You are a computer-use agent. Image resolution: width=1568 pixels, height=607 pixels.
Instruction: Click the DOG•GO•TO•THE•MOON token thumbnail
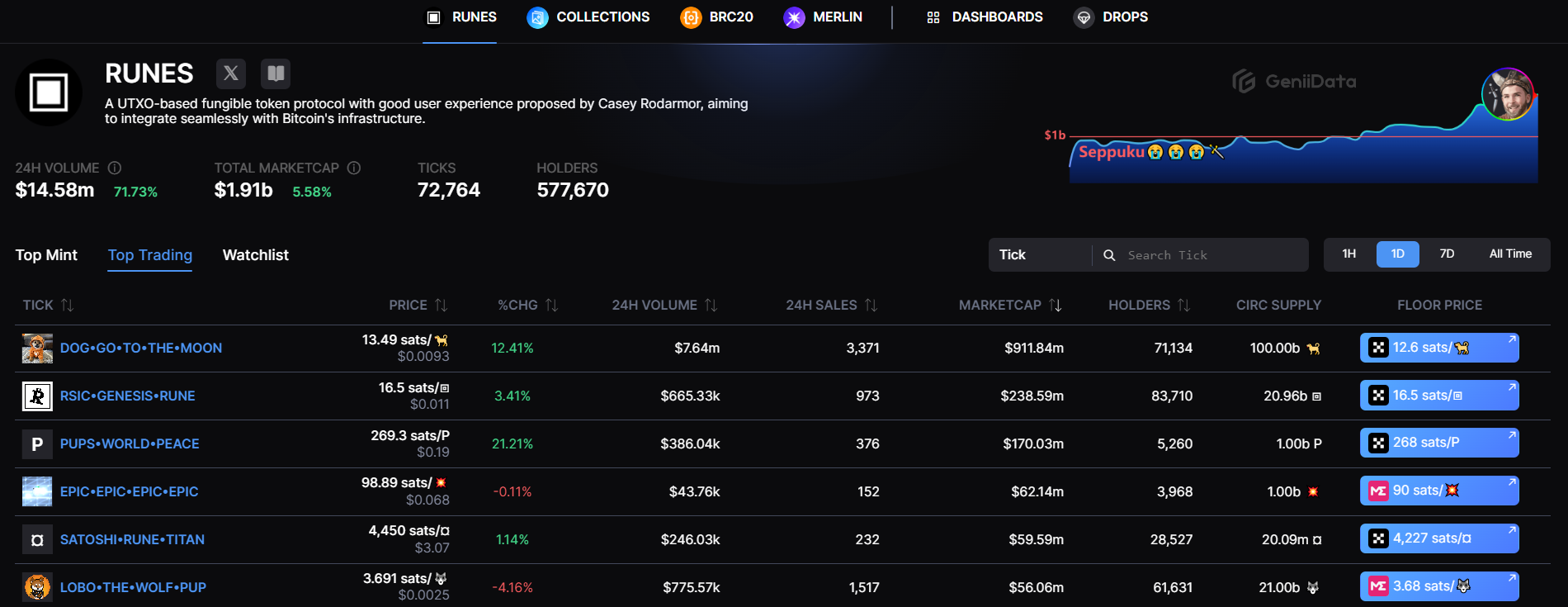[37, 349]
